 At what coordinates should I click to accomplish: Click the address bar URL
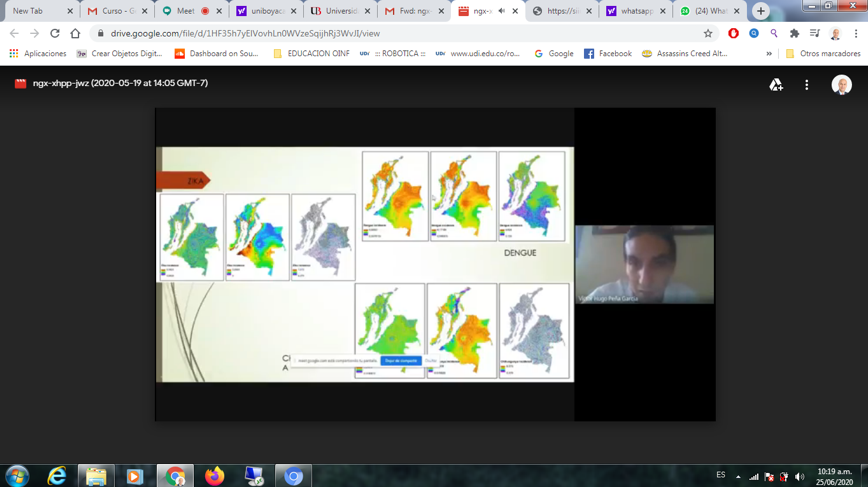pyautogui.click(x=245, y=33)
